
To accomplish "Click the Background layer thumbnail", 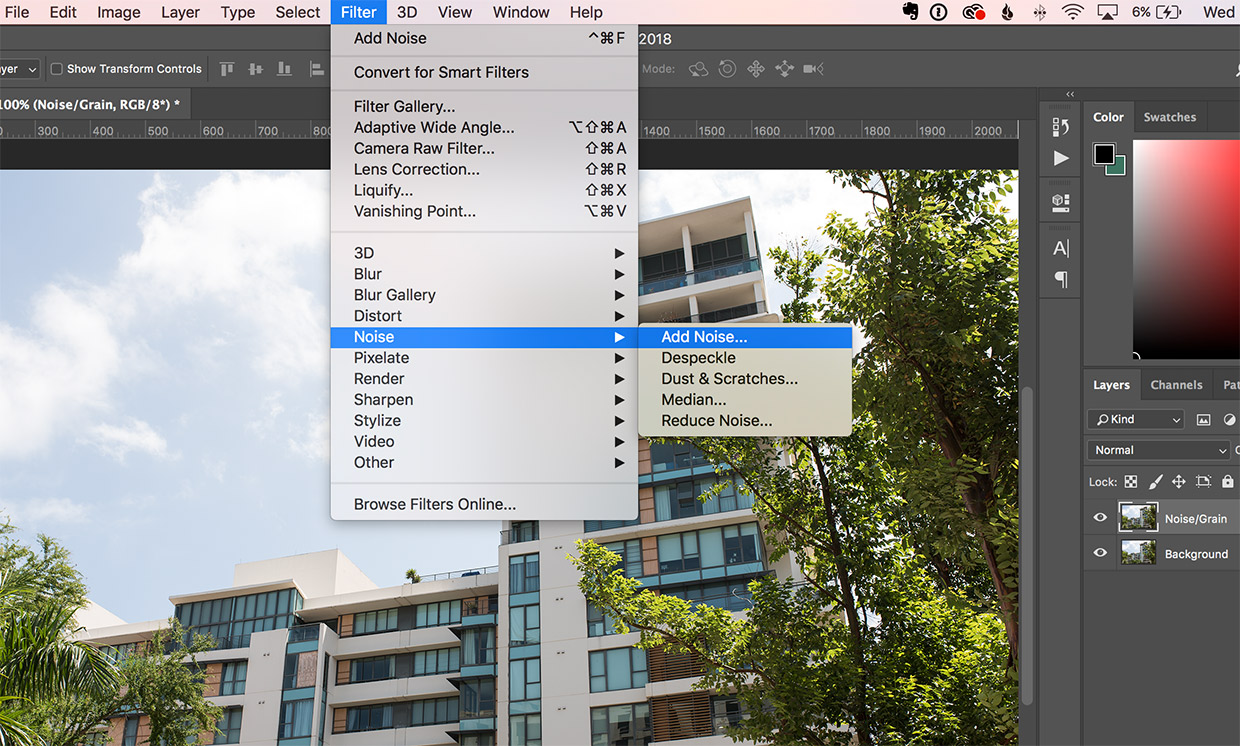I will 1138,552.
